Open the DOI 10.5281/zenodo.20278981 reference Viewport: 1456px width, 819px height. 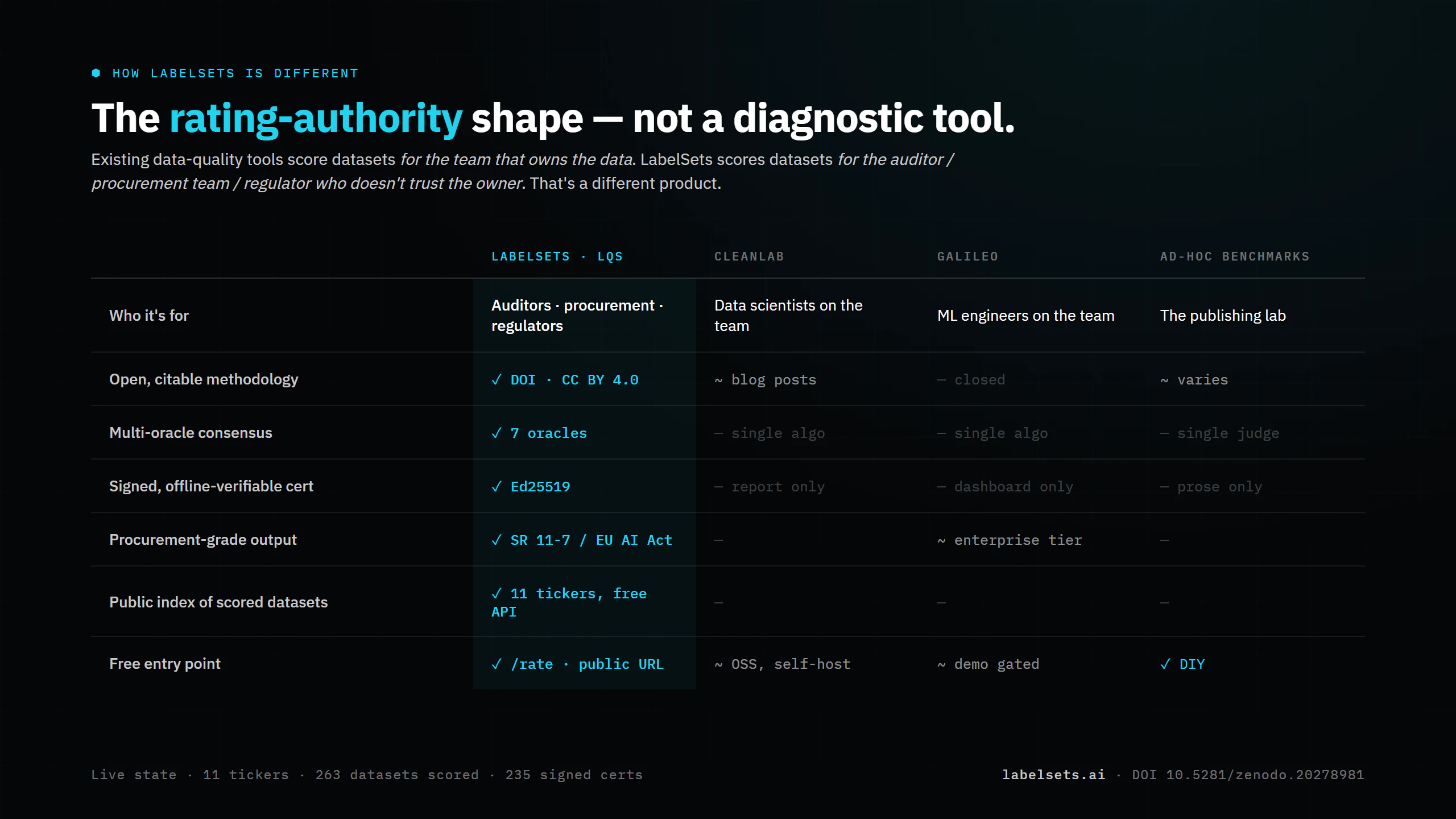[1248, 775]
